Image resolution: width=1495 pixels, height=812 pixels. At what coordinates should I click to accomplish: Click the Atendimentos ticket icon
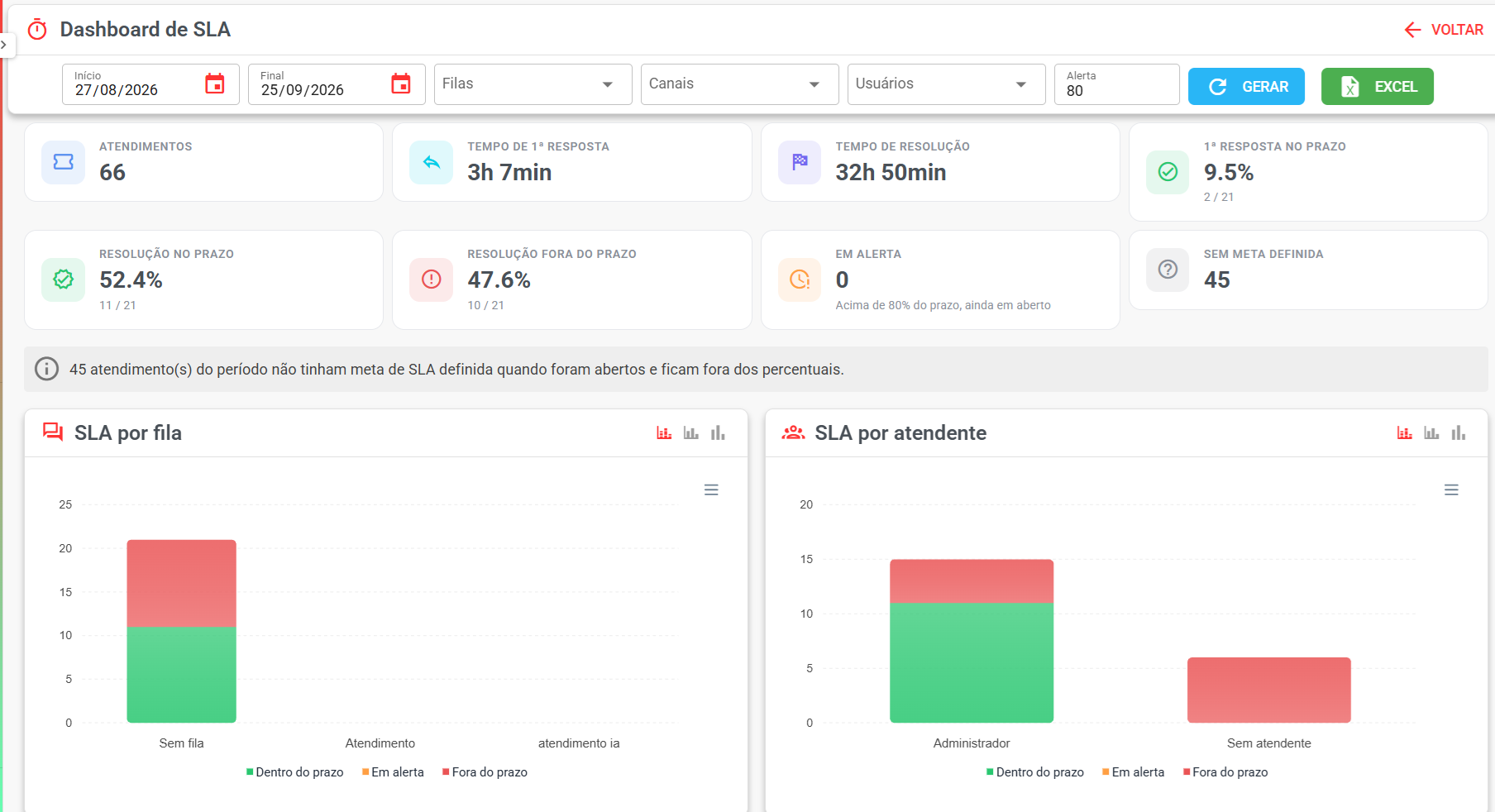(x=64, y=162)
